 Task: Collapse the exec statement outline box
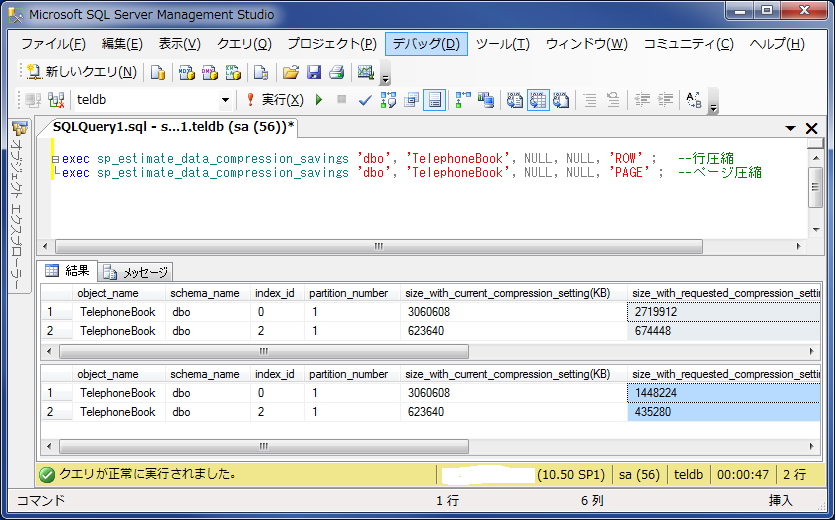[x=55, y=159]
